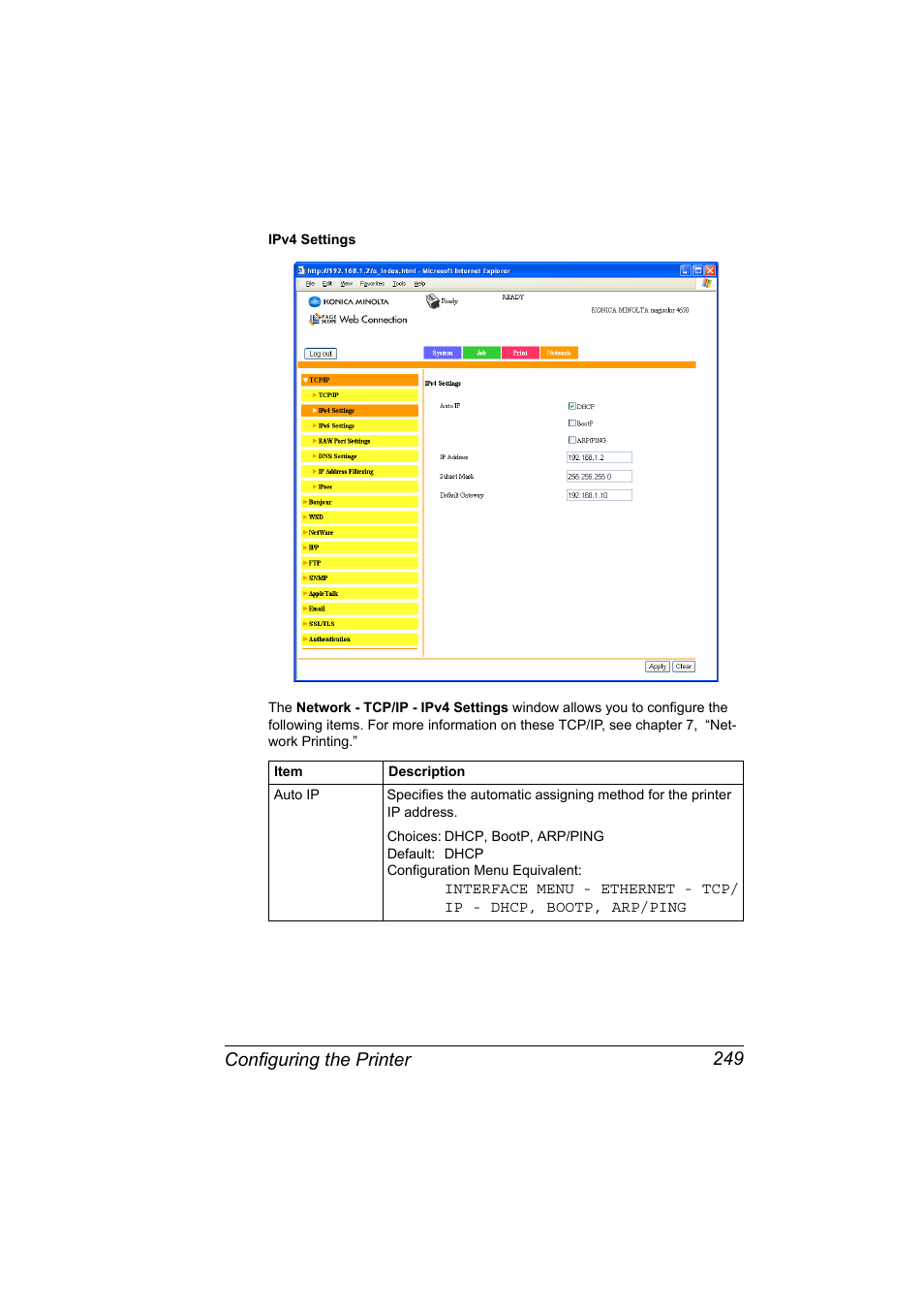Open IP Address Filtering
The height and width of the screenshot is (1308, 924).
359,472
